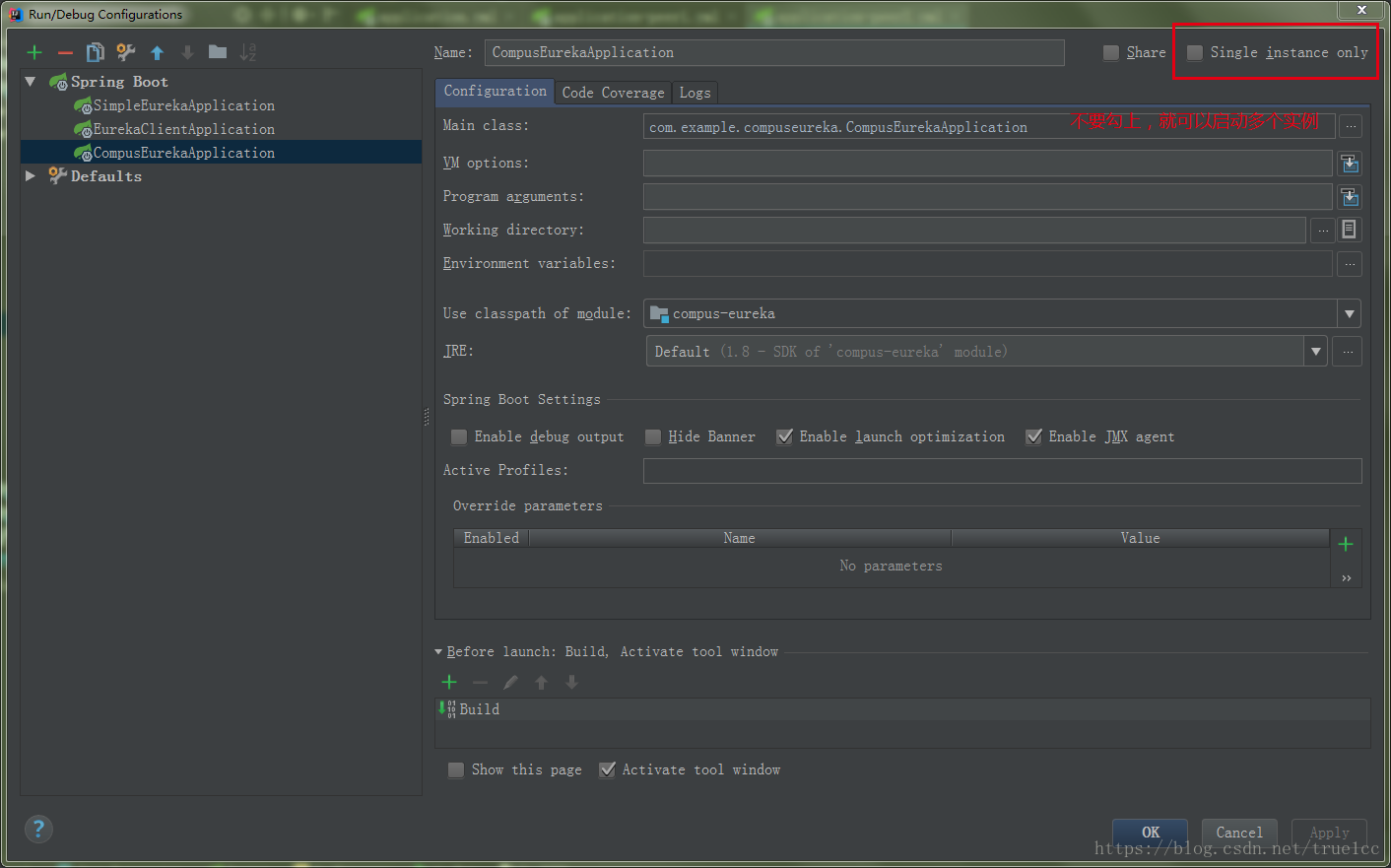Open edit defaults wrench icon
Viewport: 1391px width, 868px height.
coord(126,52)
